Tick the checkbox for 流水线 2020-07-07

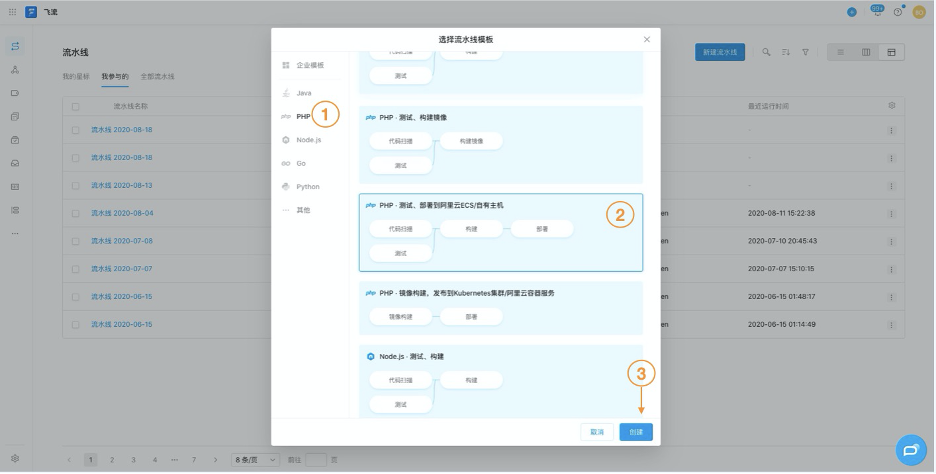[75, 269]
